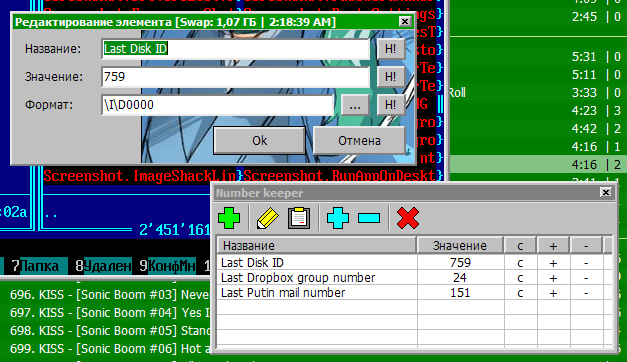The image size is (627, 362).
Task: Click the H! button beside Значение field
Action: pos(391,77)
